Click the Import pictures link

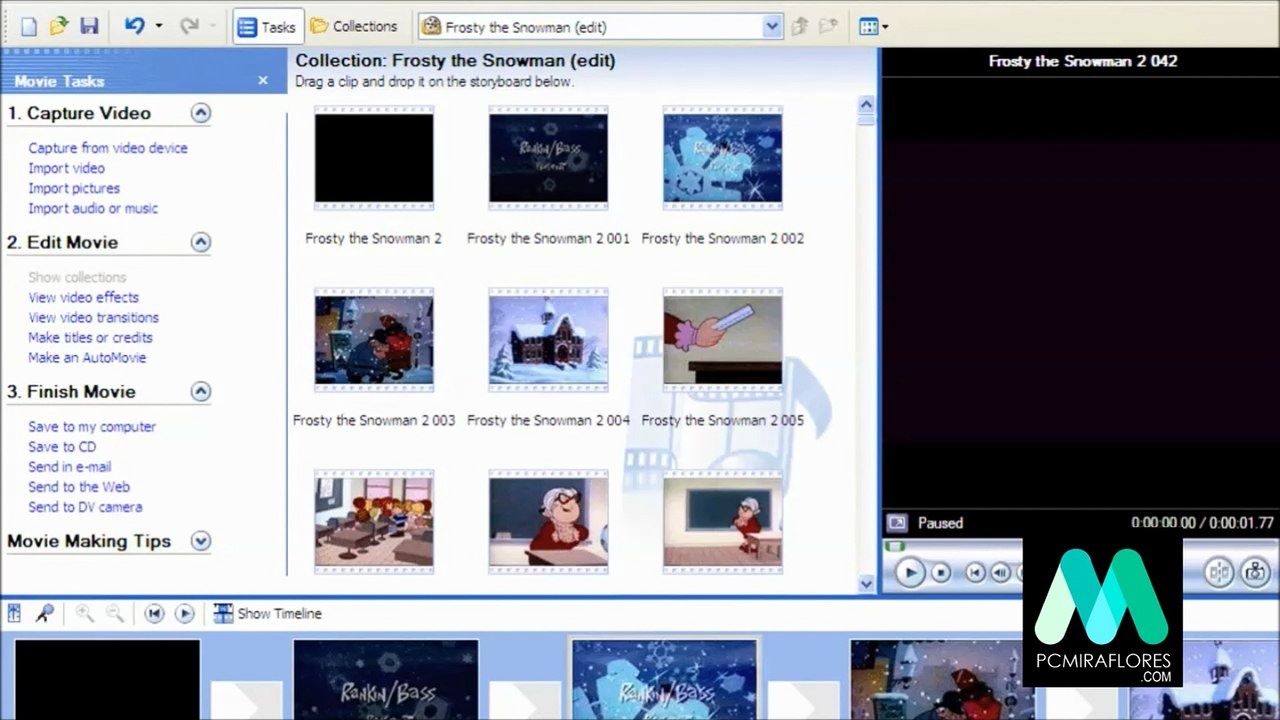pos(74,188)
